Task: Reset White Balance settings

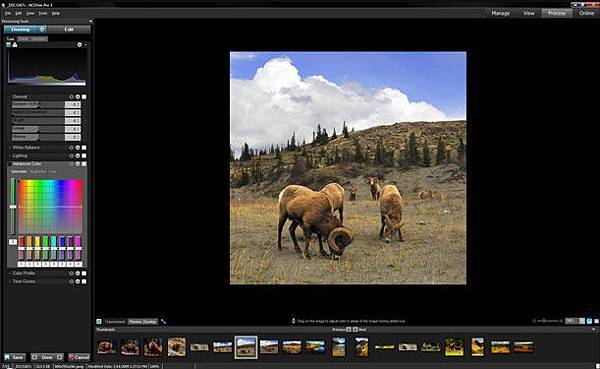Action: [x=71, y=148]
